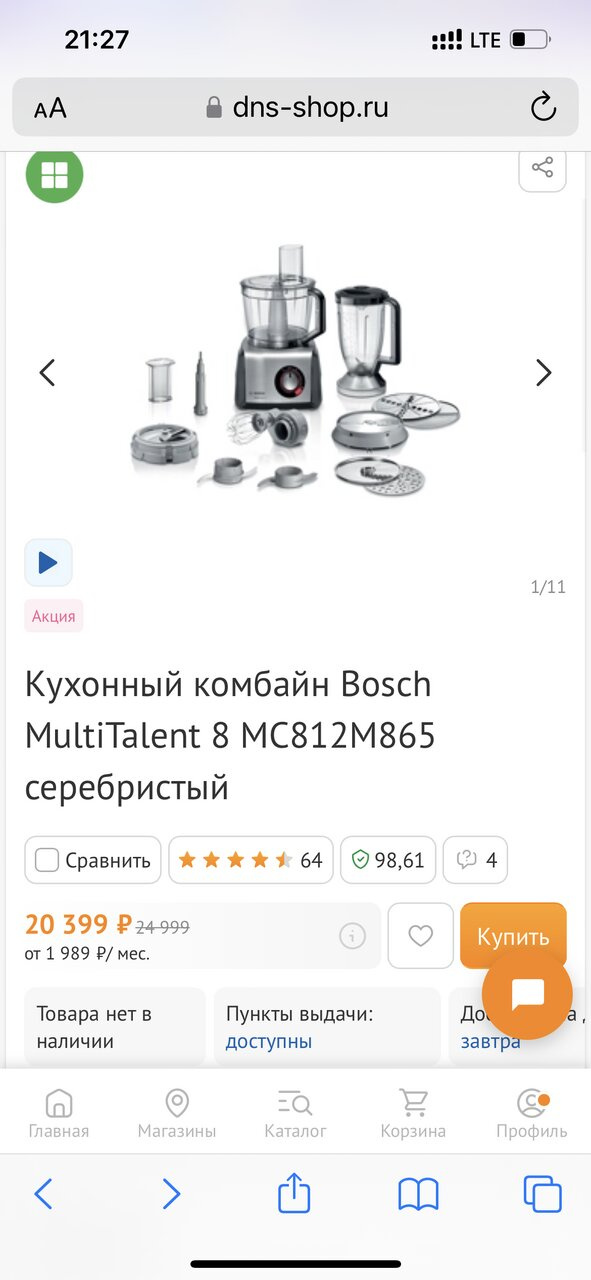Open the 64 reviews star rating
The width and height of the screenshot is (591, 1280).
pos(250,860)
